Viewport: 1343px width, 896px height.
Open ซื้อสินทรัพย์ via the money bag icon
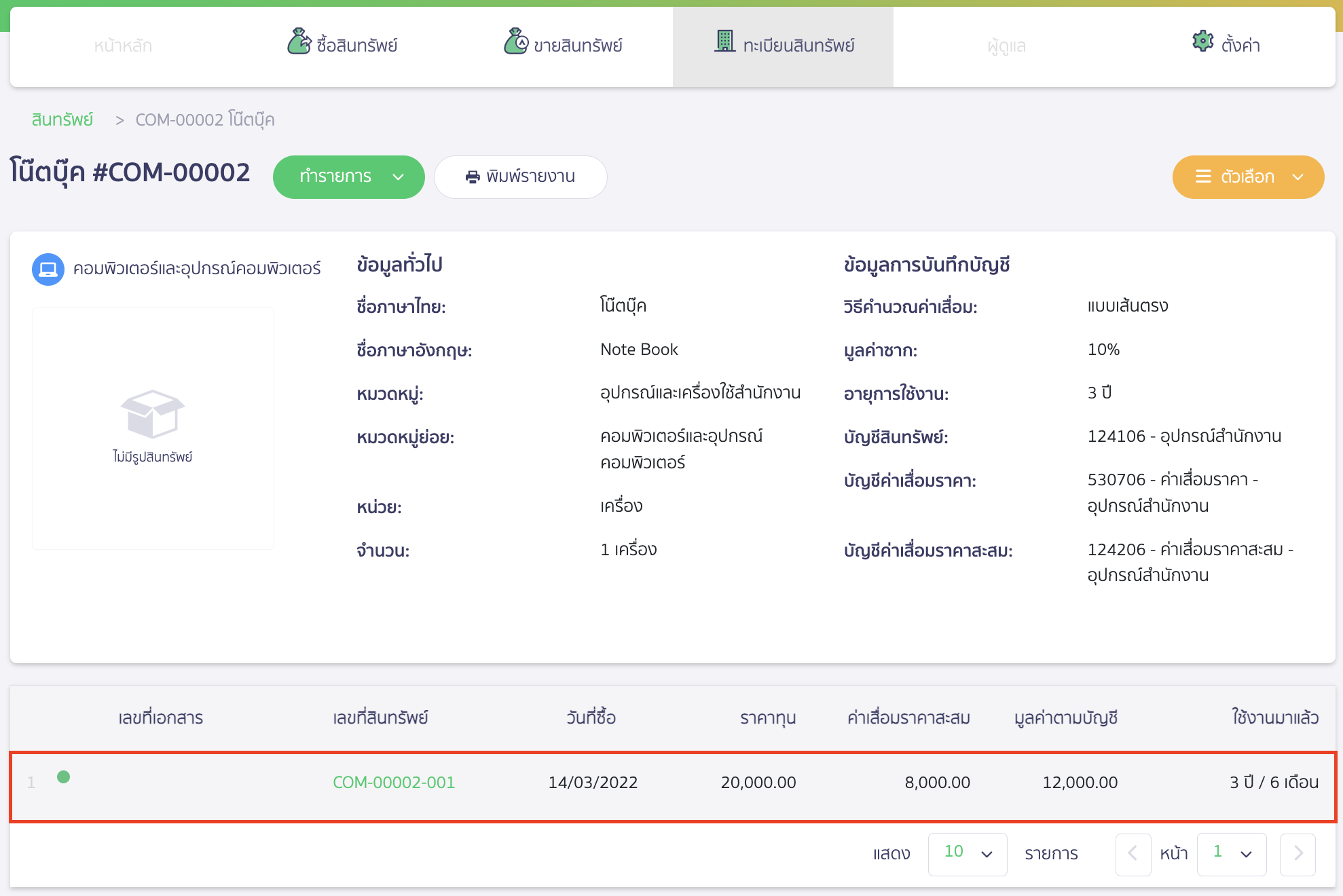point(299,42)
